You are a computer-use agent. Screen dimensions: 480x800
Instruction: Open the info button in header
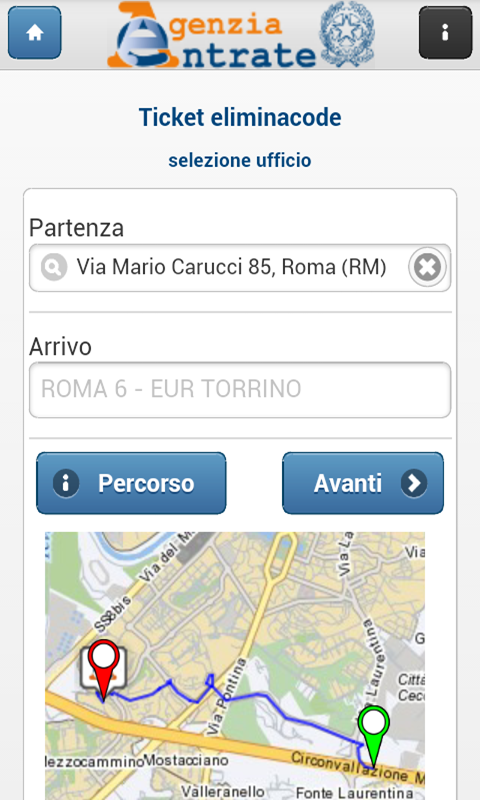coord(445,33)
